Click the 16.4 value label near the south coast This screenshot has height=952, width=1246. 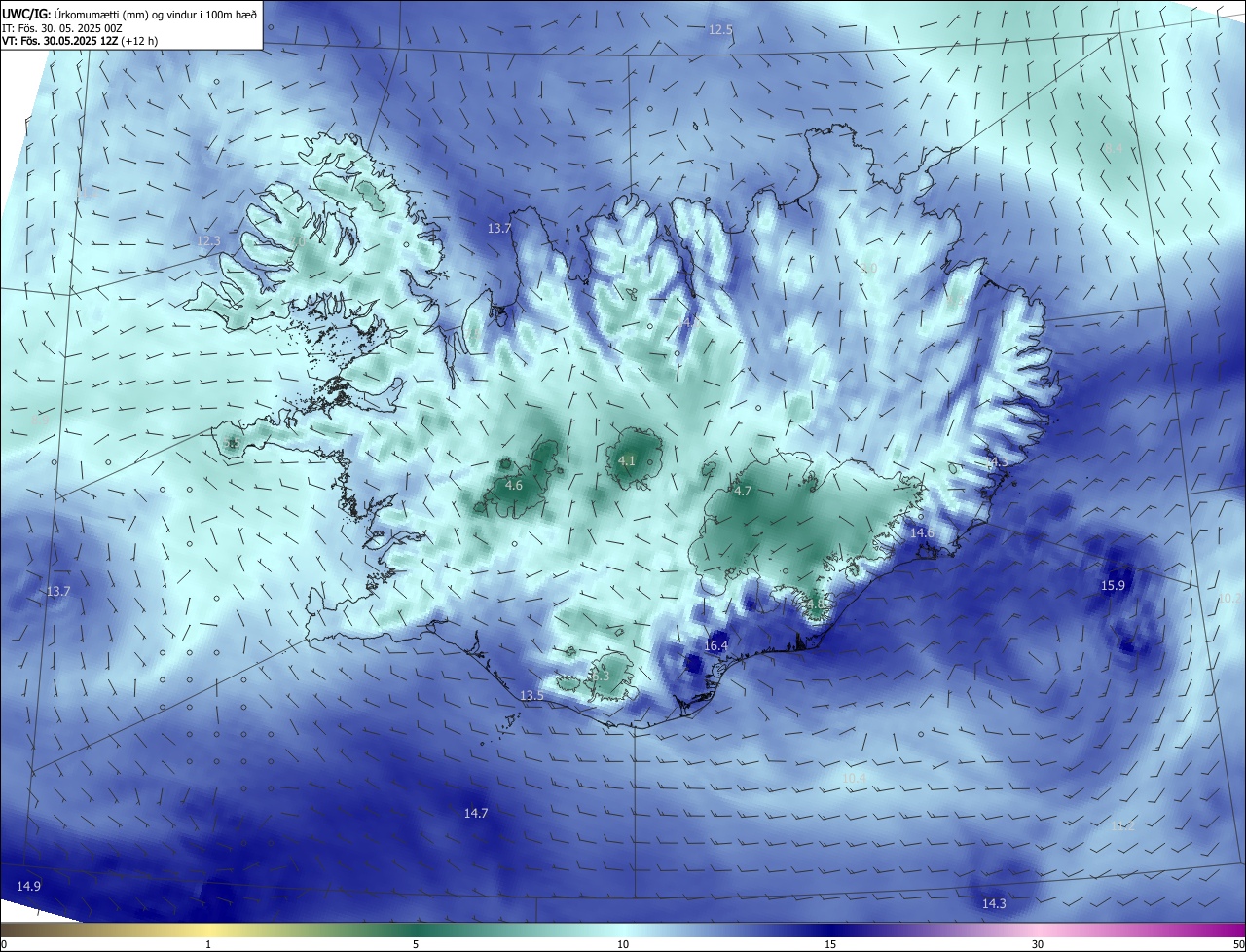pyautogui.click(x=715, y=645)
